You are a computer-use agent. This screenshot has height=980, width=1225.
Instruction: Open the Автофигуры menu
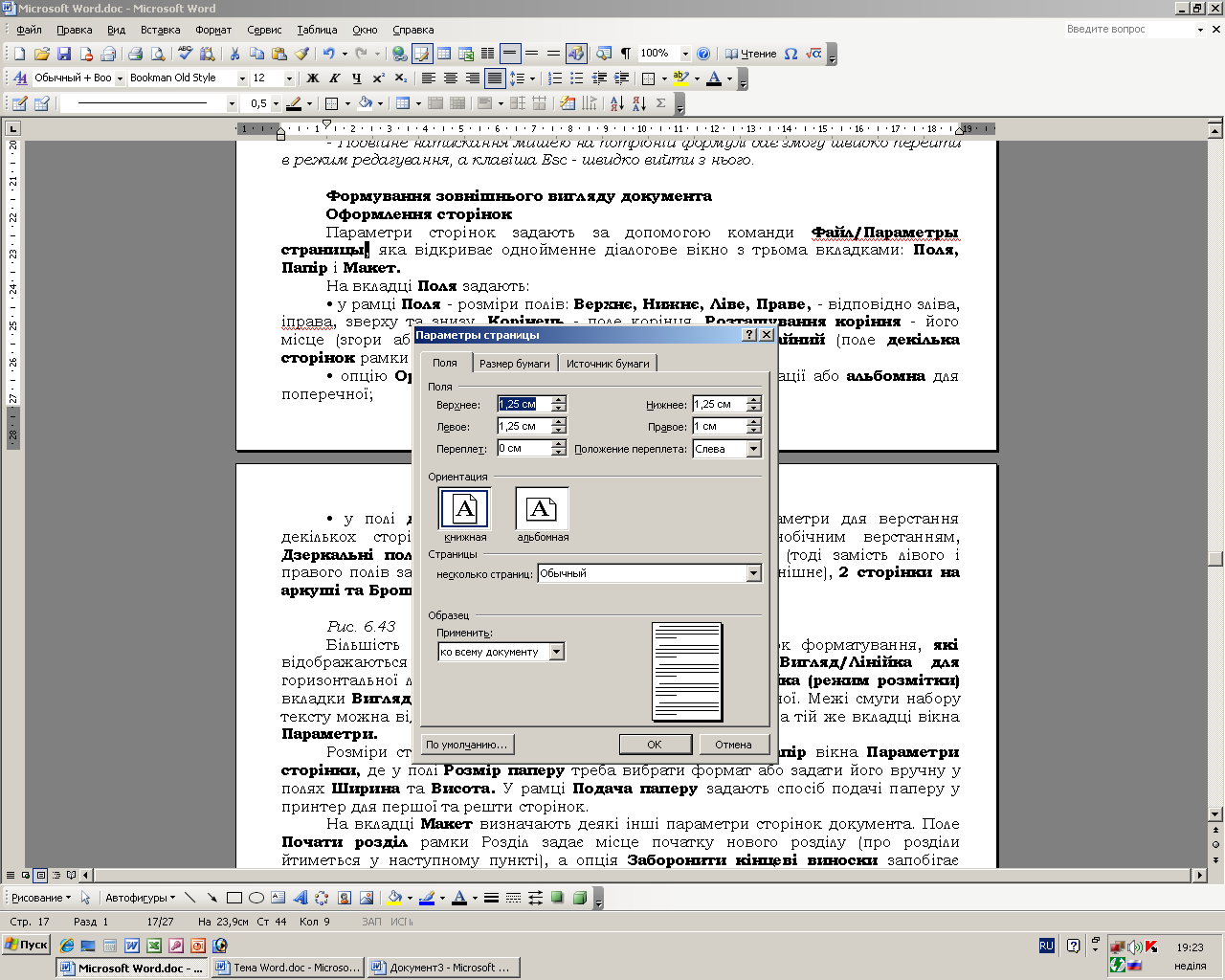click(140, 898)
